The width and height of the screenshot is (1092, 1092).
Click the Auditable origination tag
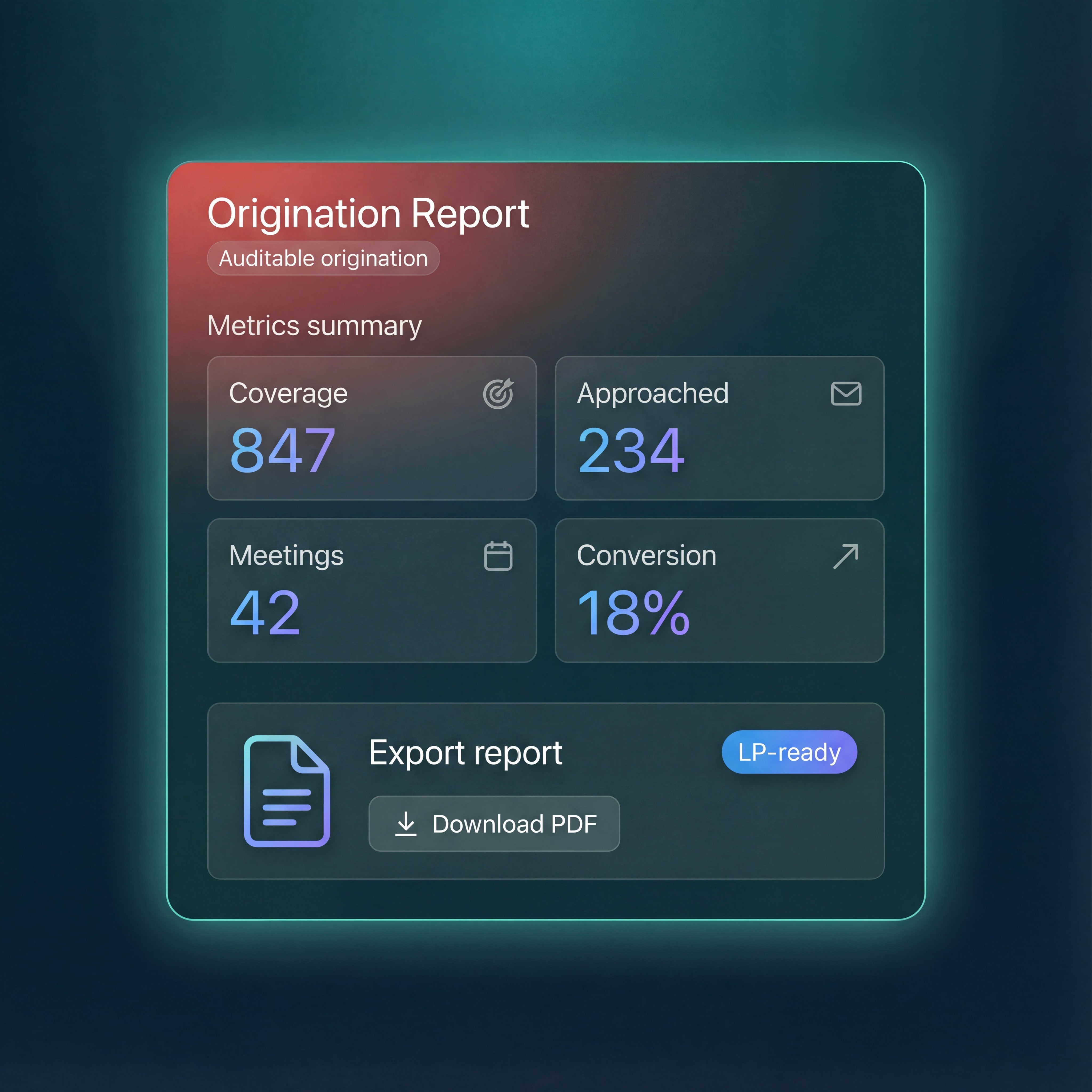click(x=323, y=258)
